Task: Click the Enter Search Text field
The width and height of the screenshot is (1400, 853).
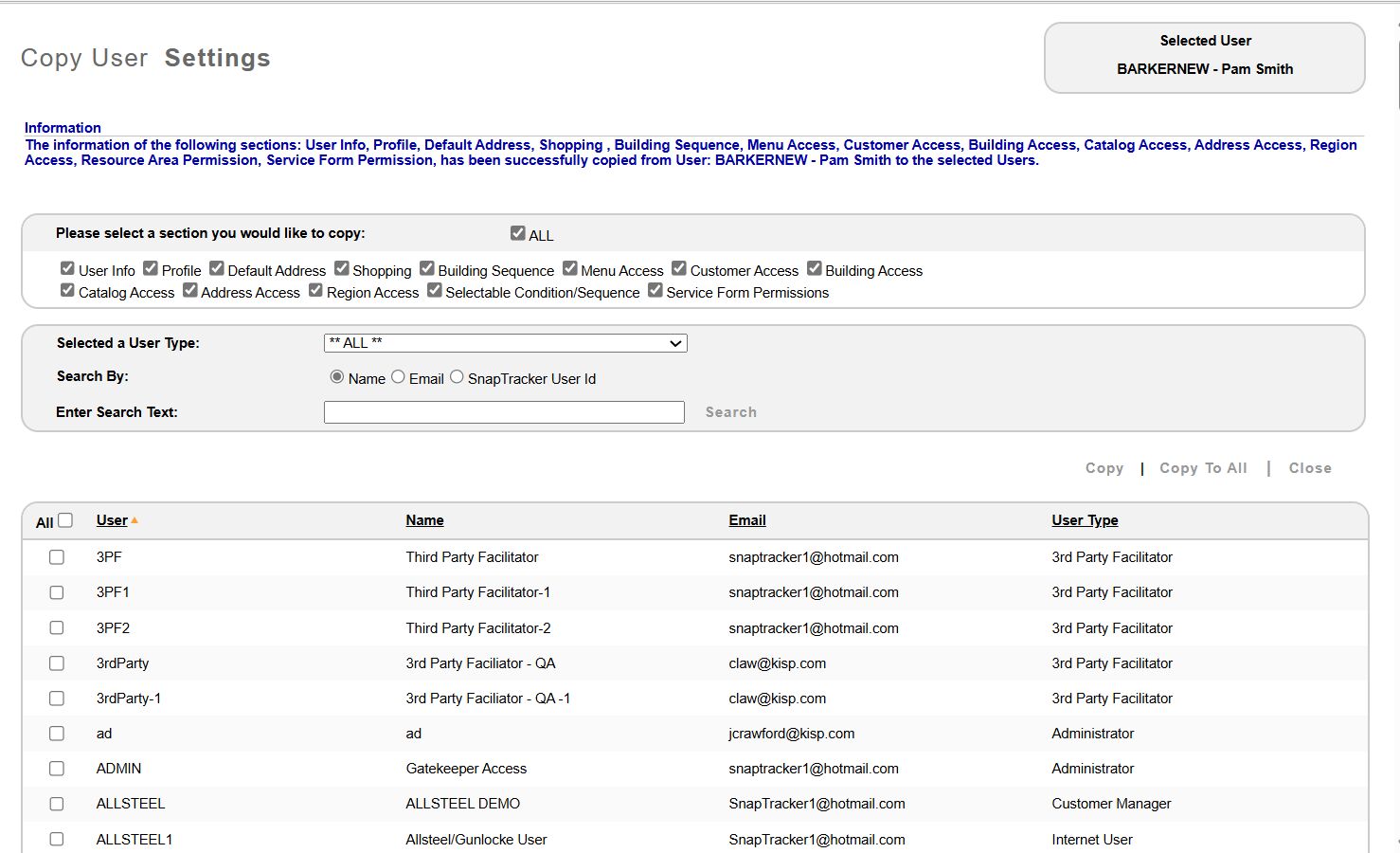Action: (504, 412)
